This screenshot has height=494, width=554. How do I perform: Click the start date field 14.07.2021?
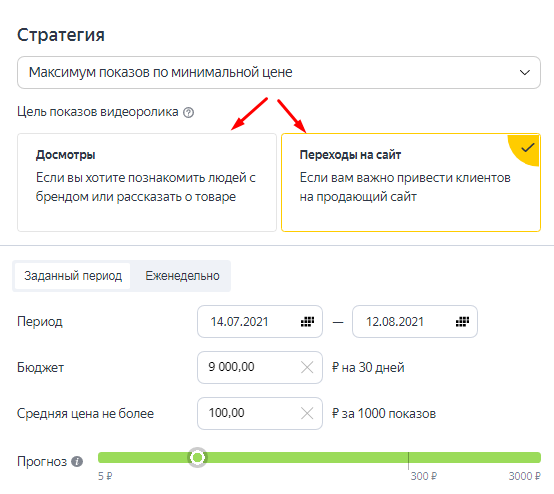(260, 322)
